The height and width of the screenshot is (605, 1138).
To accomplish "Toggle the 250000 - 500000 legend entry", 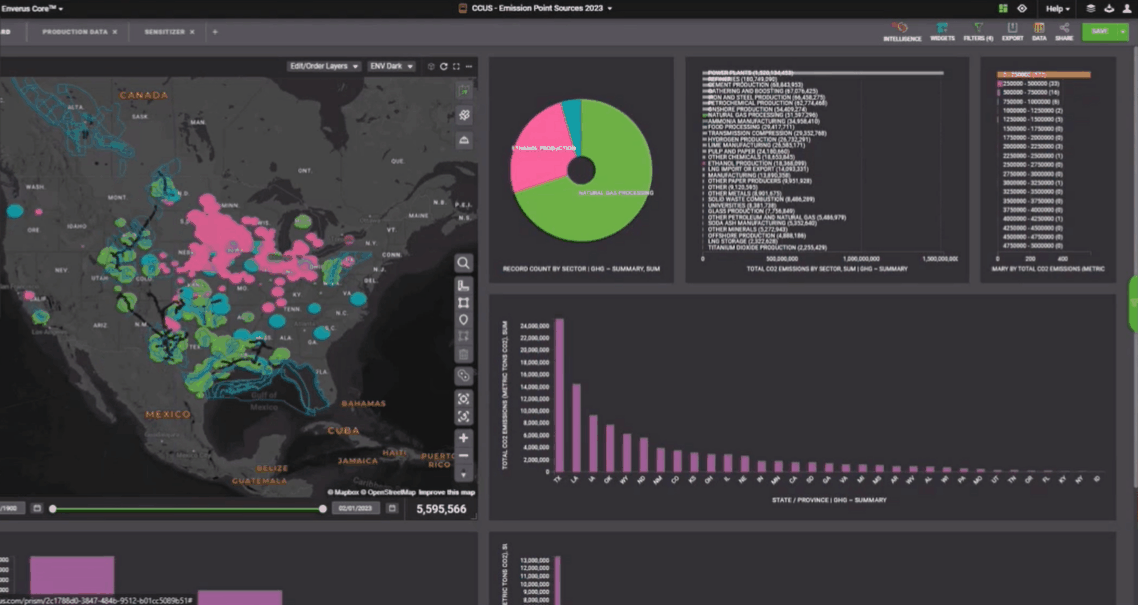I will point(1028,83).
